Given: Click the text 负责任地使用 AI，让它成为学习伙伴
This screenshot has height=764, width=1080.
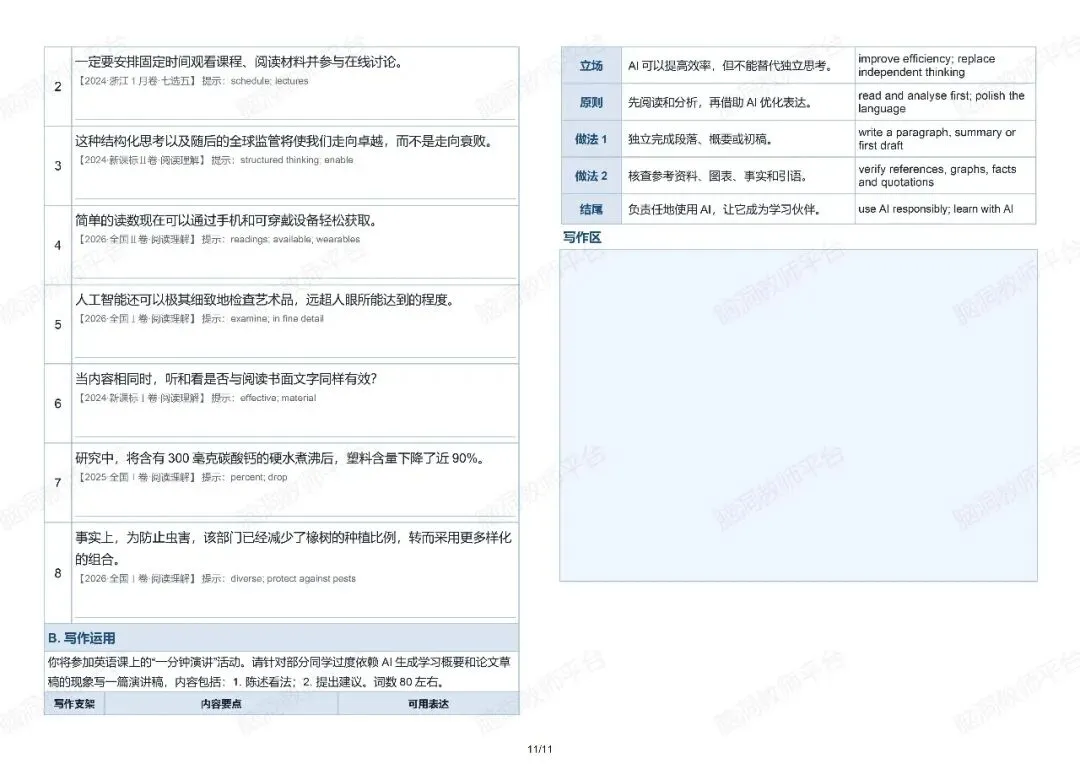Looking at the screenshot, I should pyautogui.click(x=725, y=209).
